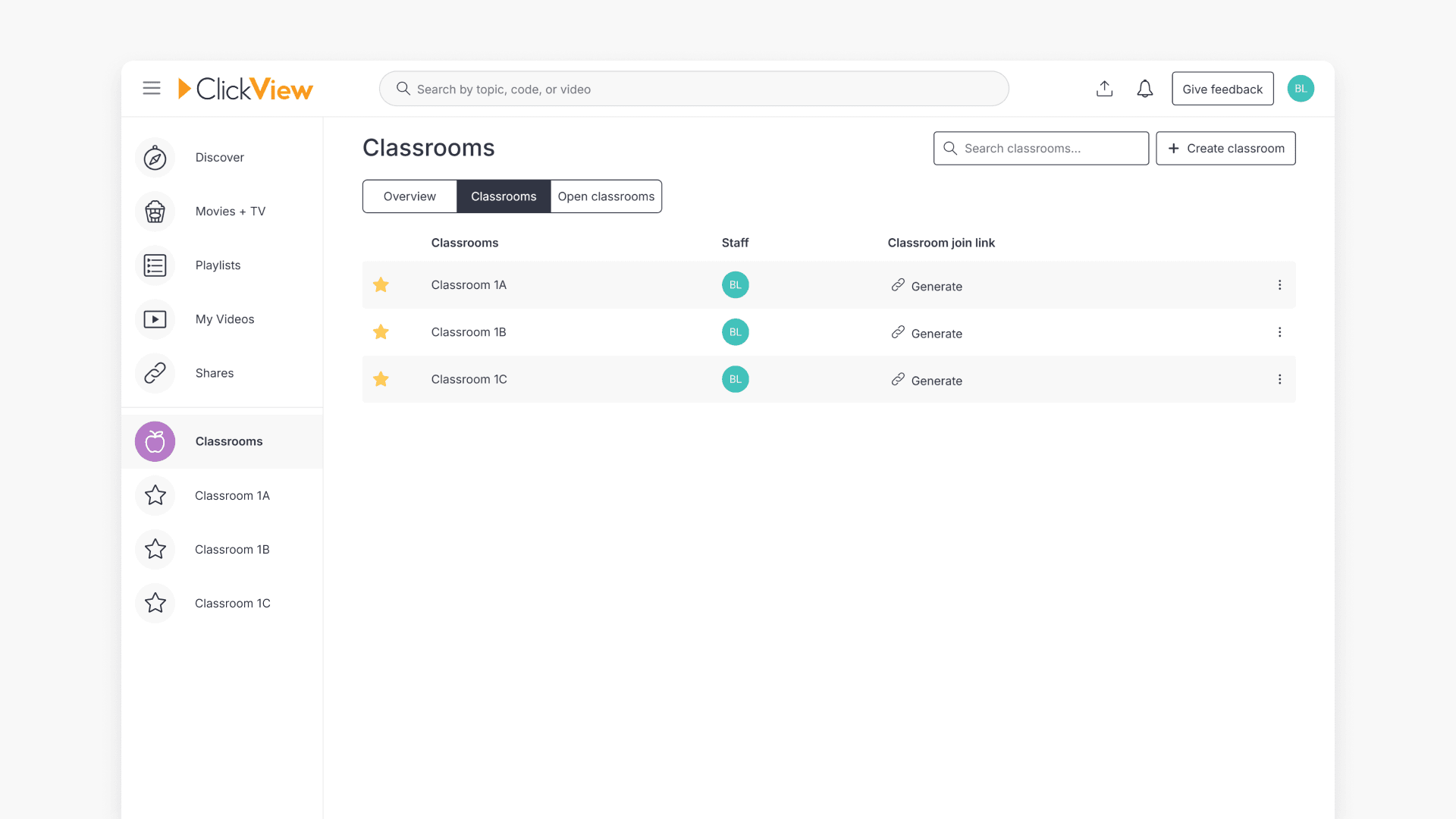This screenshot has width=1456, height=819.
Task: Click sidebar star icon for Classroom 1A
Action: (155, 495)
